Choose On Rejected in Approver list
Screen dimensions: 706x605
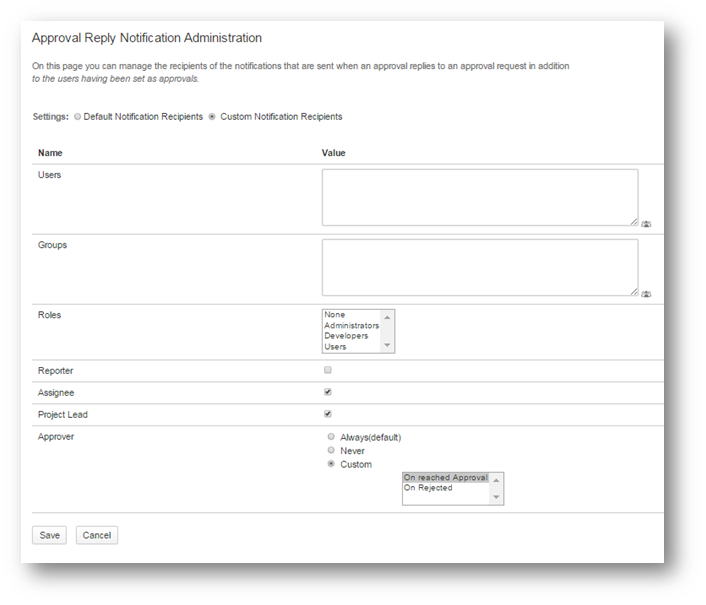pos(428,488)
